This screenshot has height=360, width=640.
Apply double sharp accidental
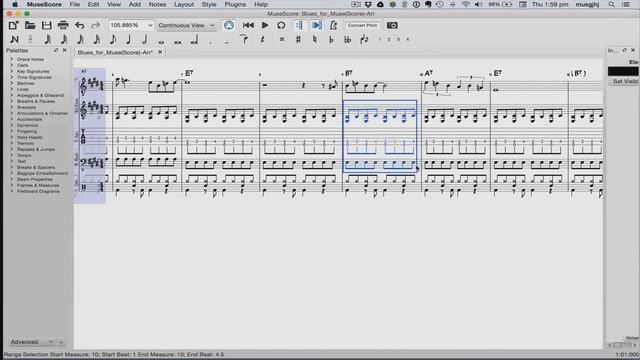tap(282, 40)
